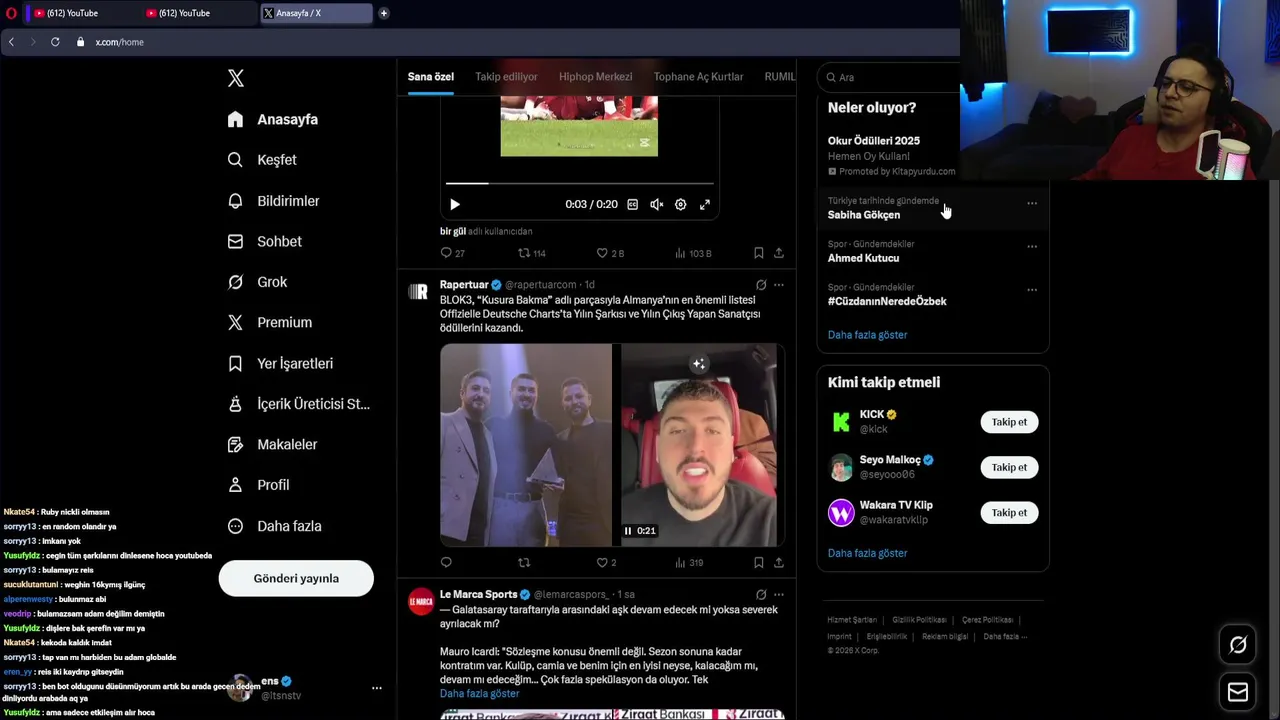1280x720 pixels.
Task: Seek on the video progress bar
Action: tap(579, 183)
